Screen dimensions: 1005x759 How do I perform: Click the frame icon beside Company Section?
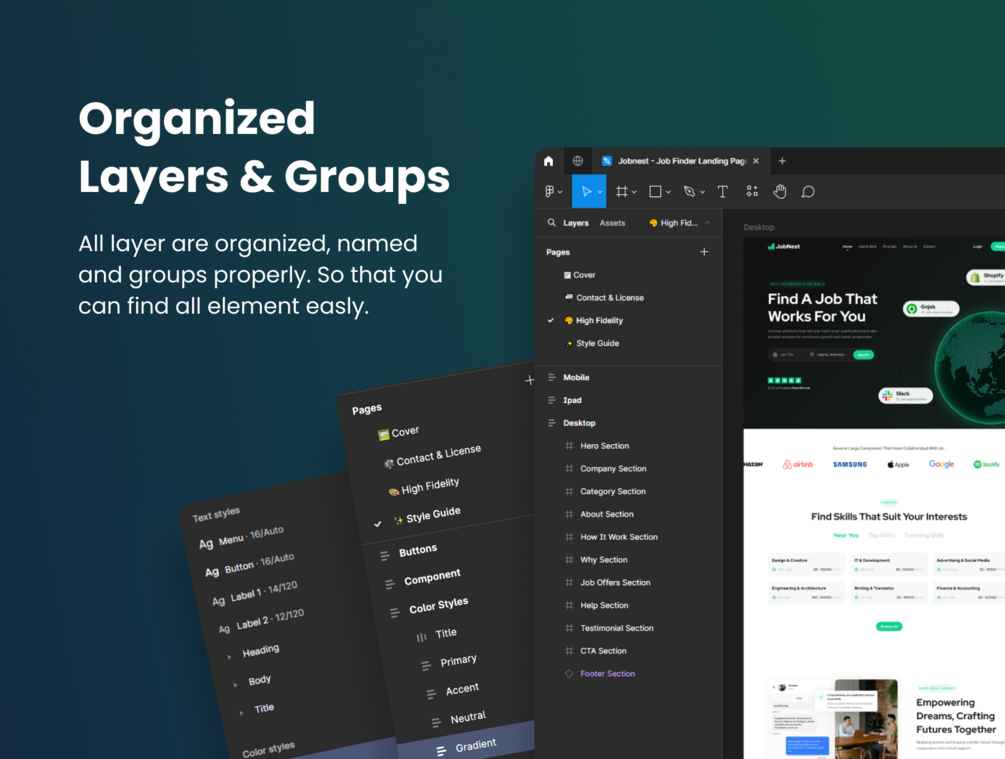click(569, 469)
